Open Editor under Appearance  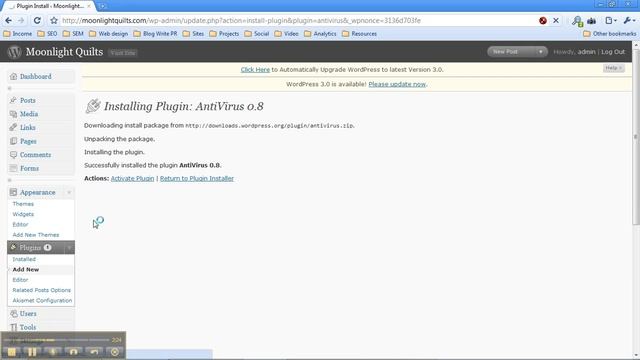[x=20, y=224]
